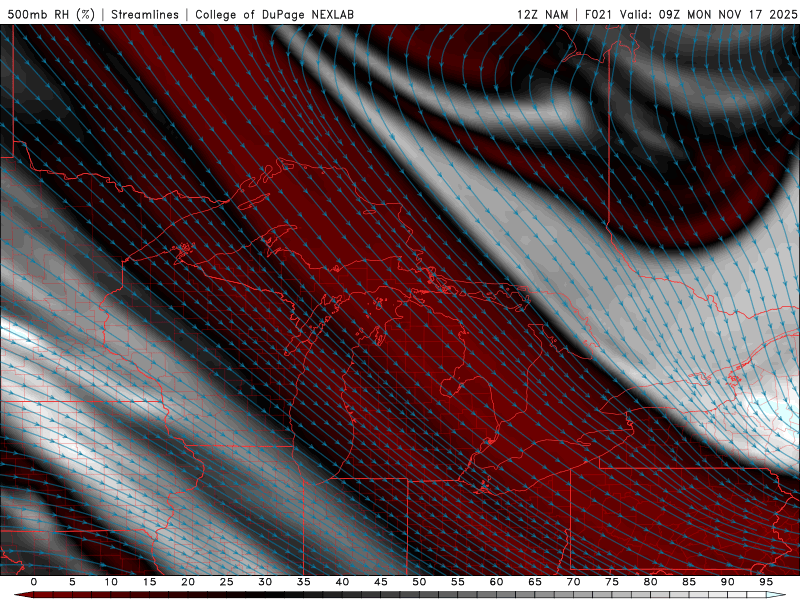Click 'College of DuPage NEXLAB' header text
This screenshot has width=800, height=600.
274,14
